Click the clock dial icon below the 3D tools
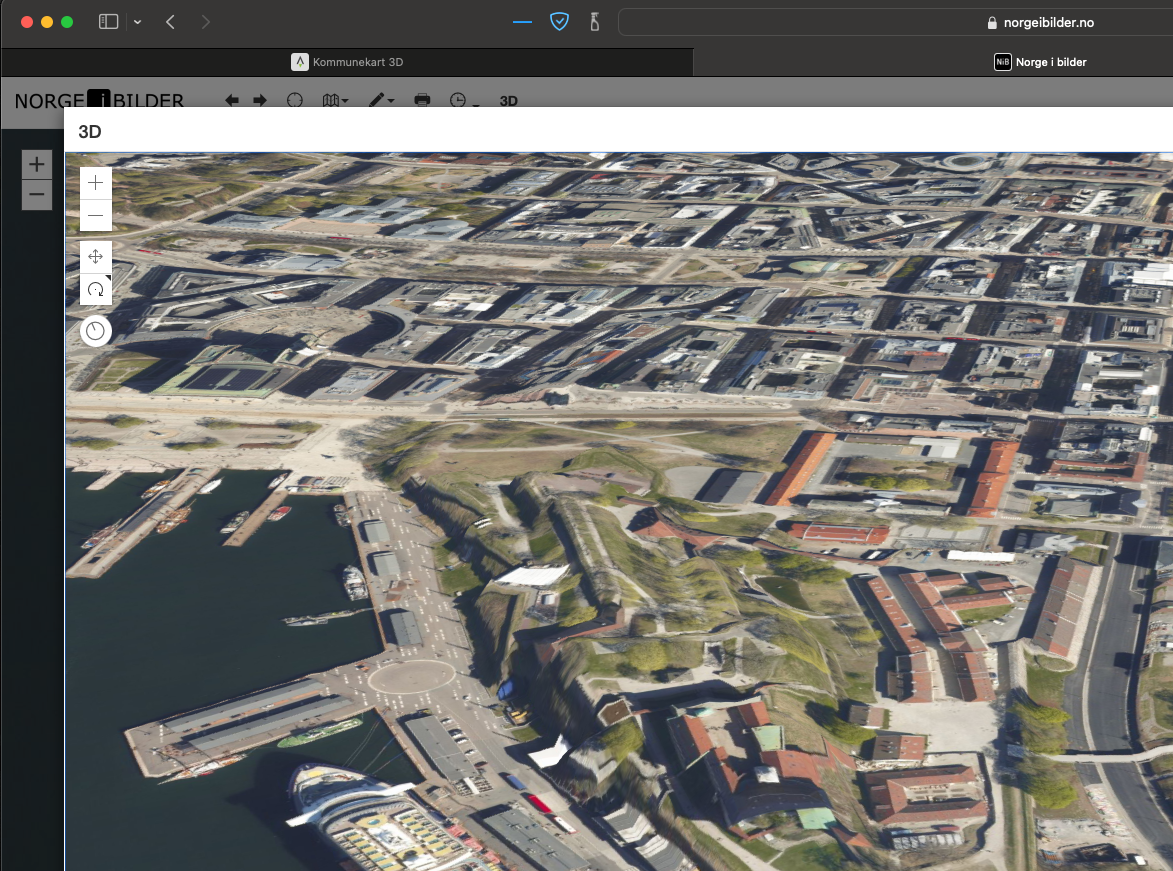 pyautogui.click(x=95, y=331)
